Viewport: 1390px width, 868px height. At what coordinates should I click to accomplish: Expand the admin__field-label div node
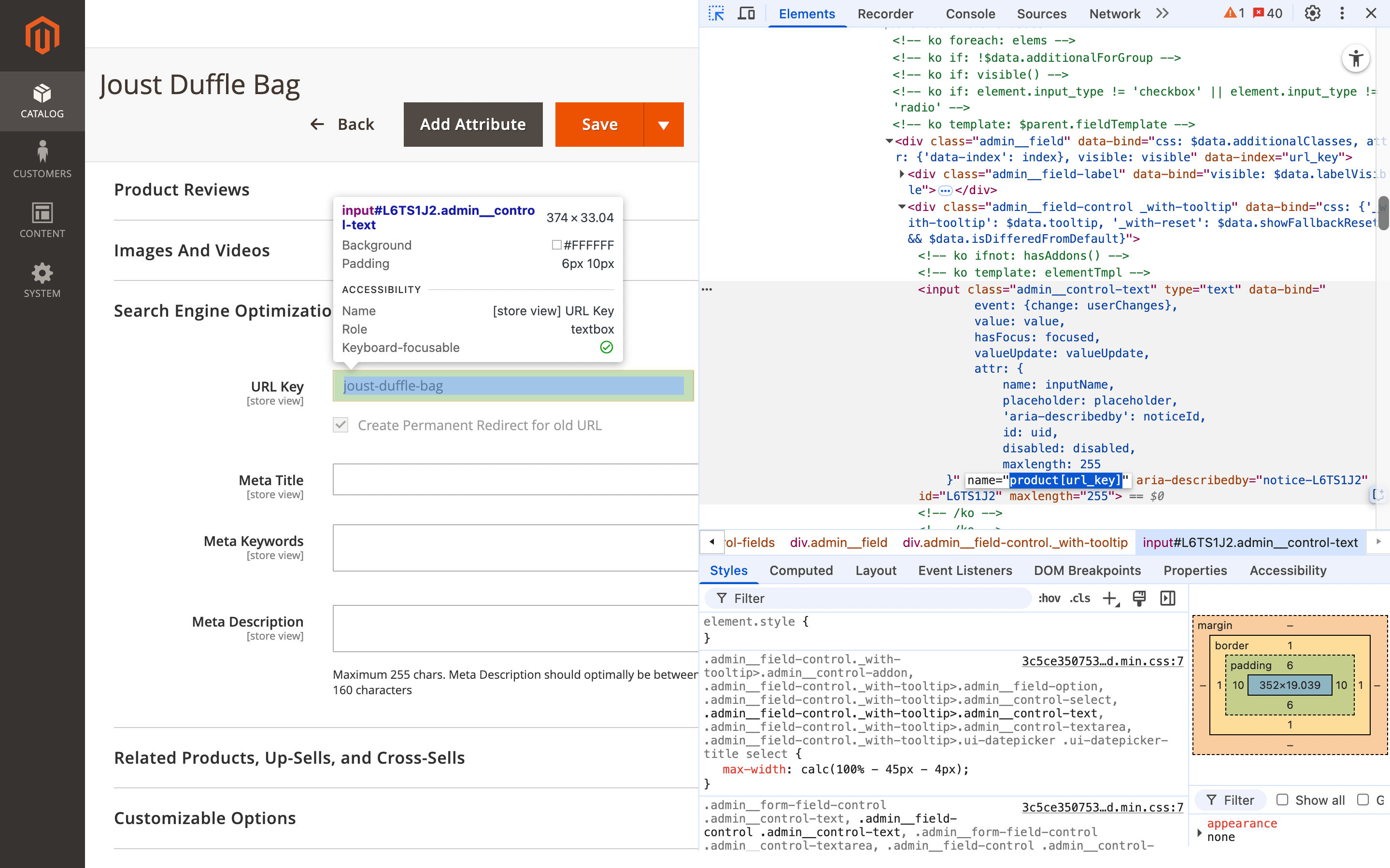click(901, 174)
